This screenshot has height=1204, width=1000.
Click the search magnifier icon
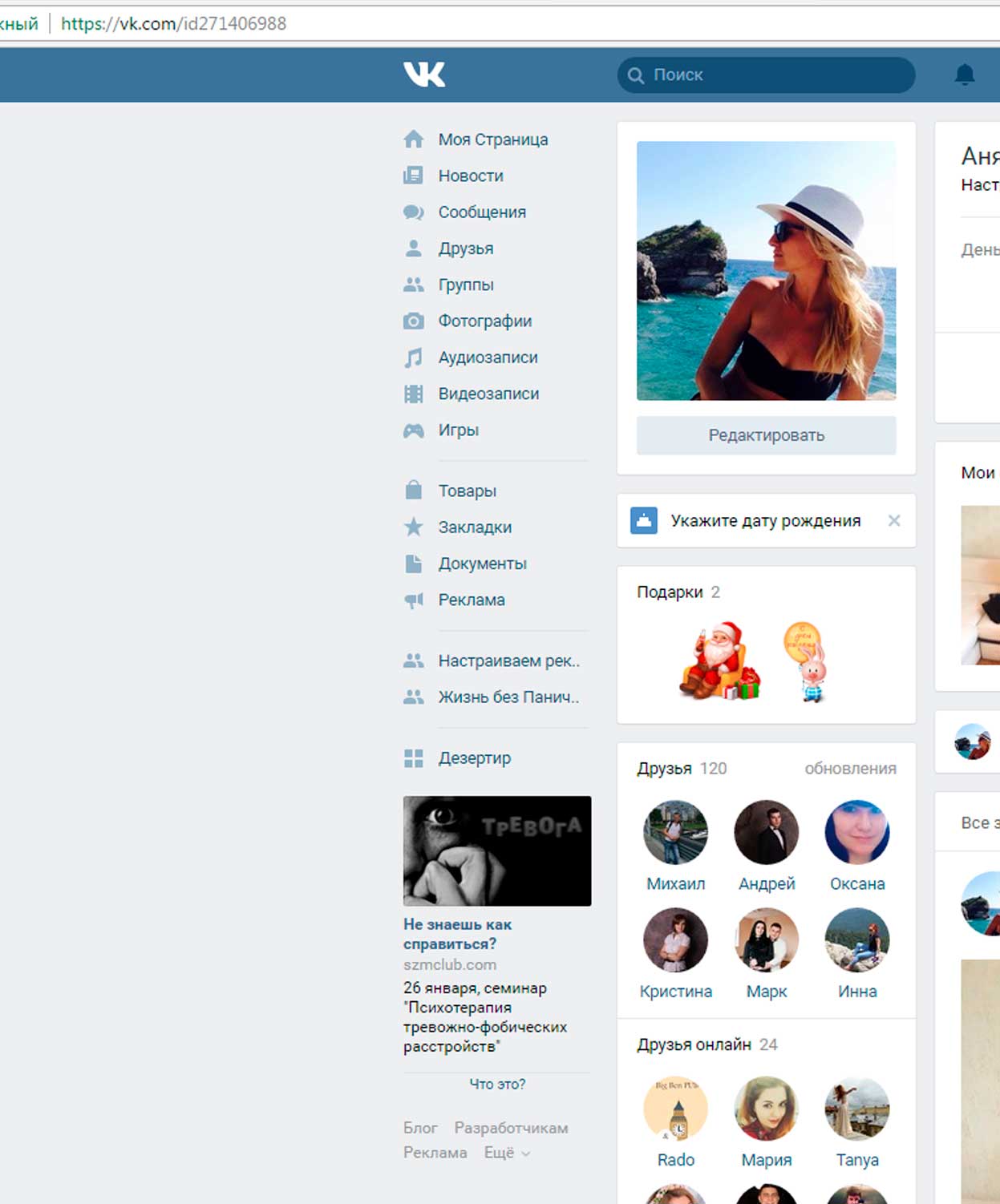pyautogui.click(x=636, y=75)
